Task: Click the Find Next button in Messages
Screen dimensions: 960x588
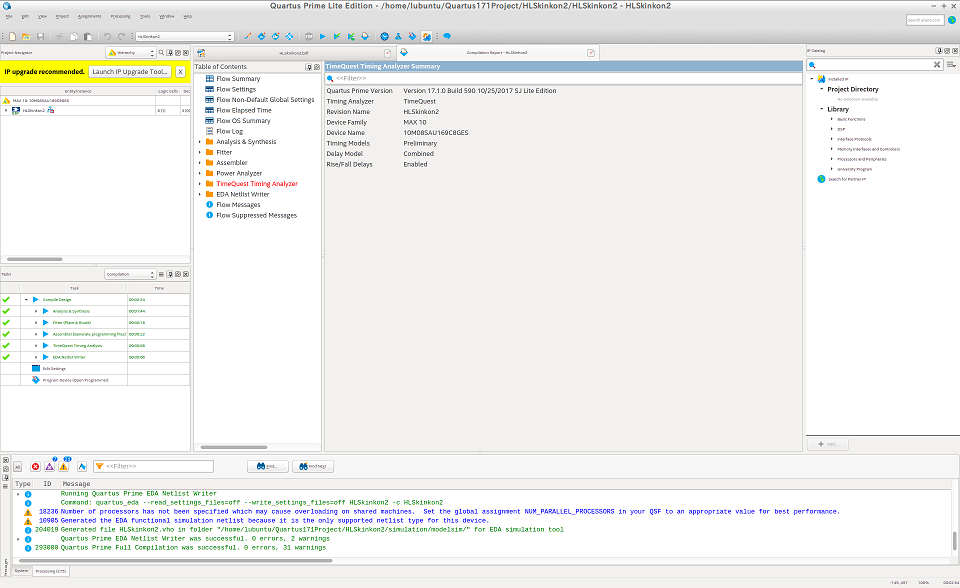Action: [x=313, y=467]
